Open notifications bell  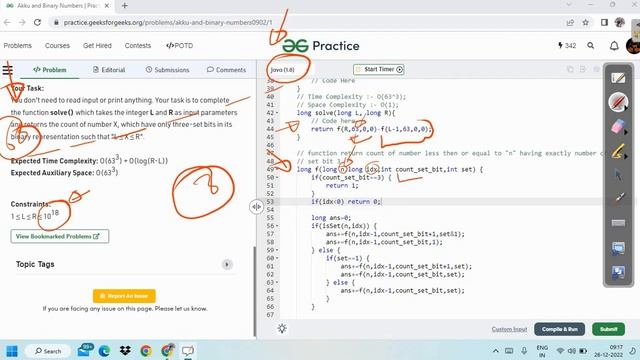click(614, 46)
